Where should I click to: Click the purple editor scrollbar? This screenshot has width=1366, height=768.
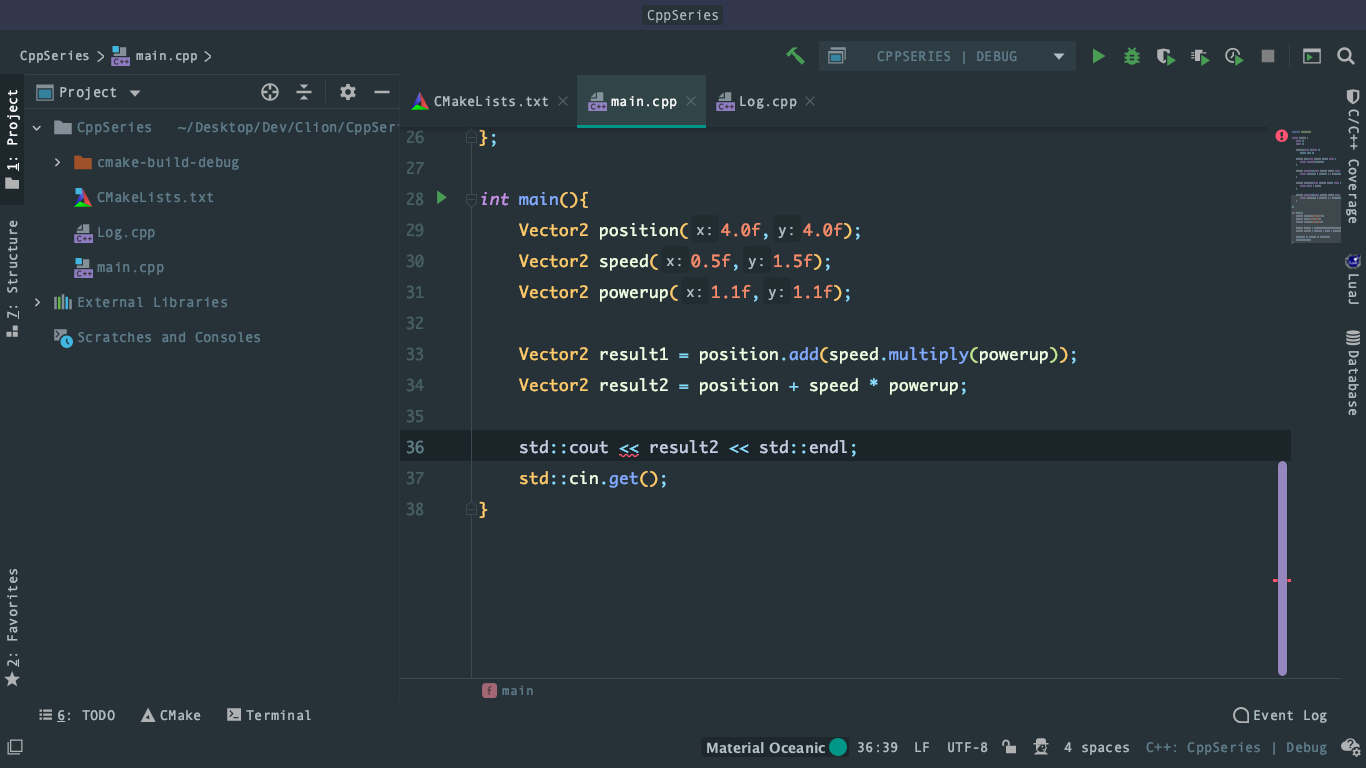coord(1283,568)
